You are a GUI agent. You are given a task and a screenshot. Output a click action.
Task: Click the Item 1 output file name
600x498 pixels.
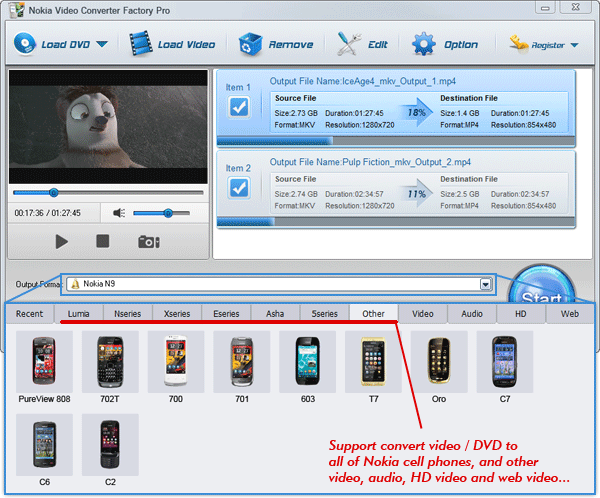363,82
